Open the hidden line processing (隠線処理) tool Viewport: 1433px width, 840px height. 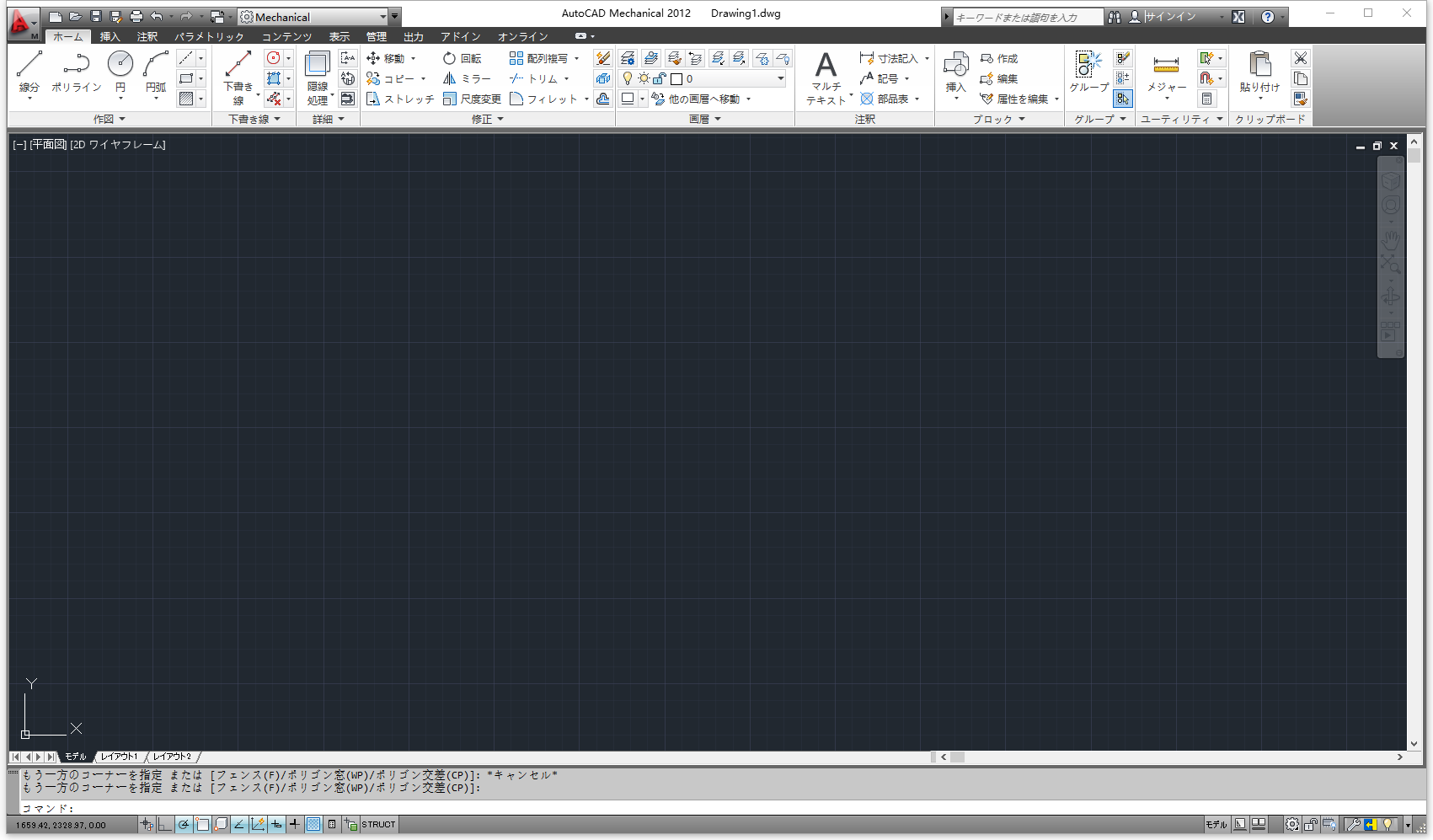point(318,78)
